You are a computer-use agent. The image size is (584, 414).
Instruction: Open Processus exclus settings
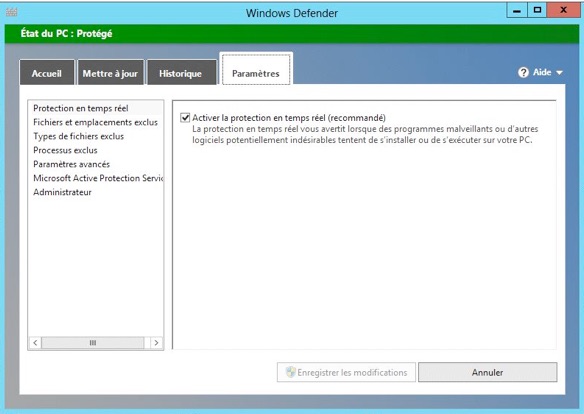click(x=95, y=150)
